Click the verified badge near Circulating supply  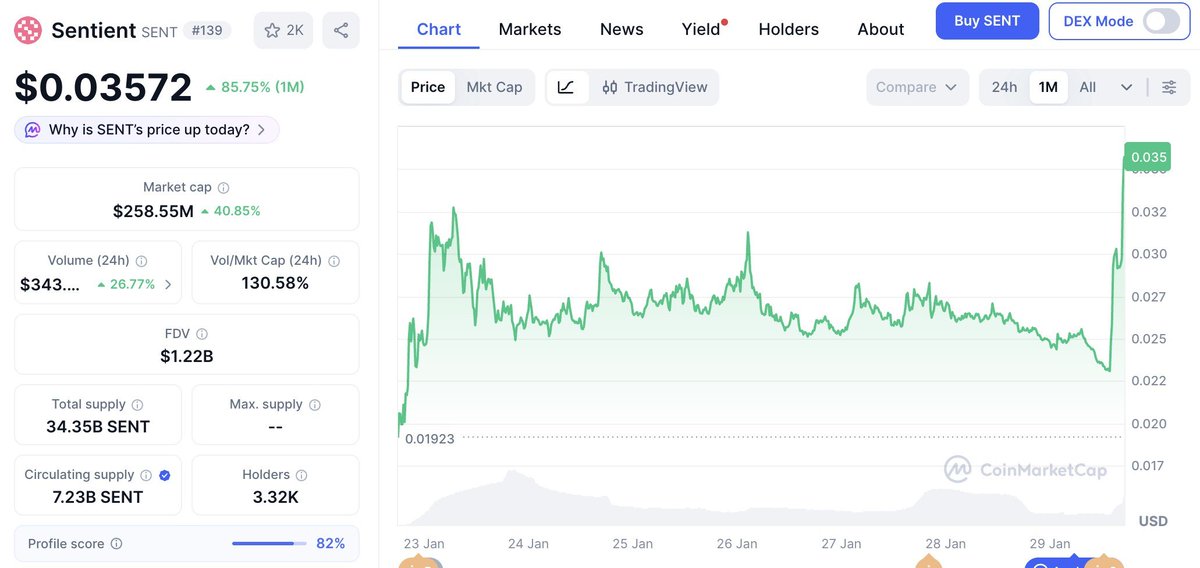(165, 476)
